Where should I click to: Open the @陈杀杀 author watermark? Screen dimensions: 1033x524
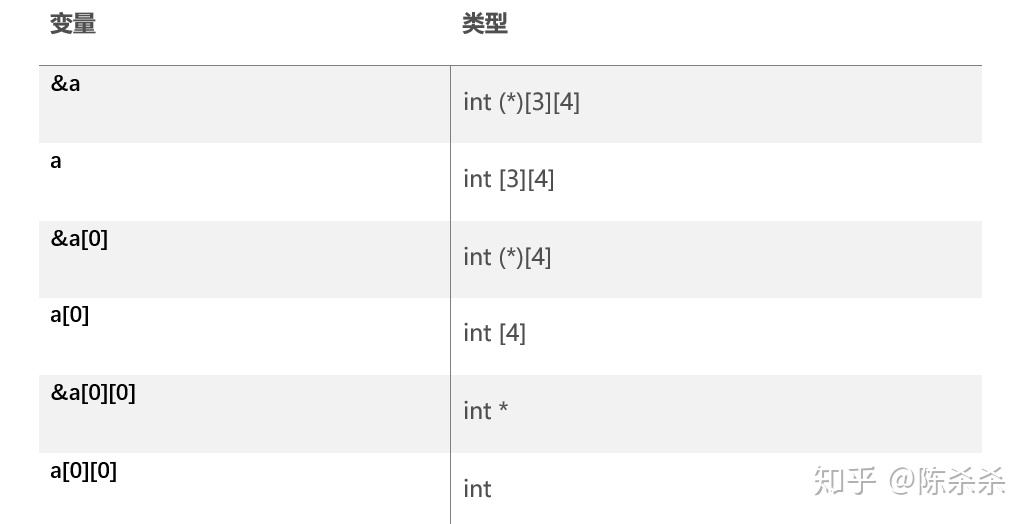pyautogui.click(x=947, y=481)
